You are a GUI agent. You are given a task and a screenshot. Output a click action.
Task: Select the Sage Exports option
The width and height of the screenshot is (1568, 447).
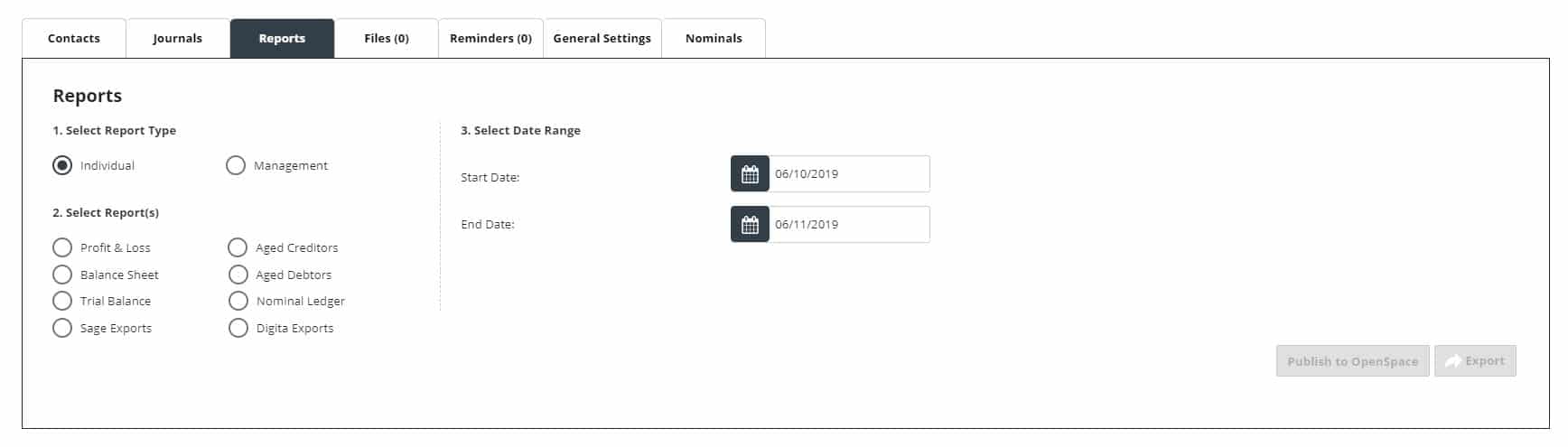(62, 328)
